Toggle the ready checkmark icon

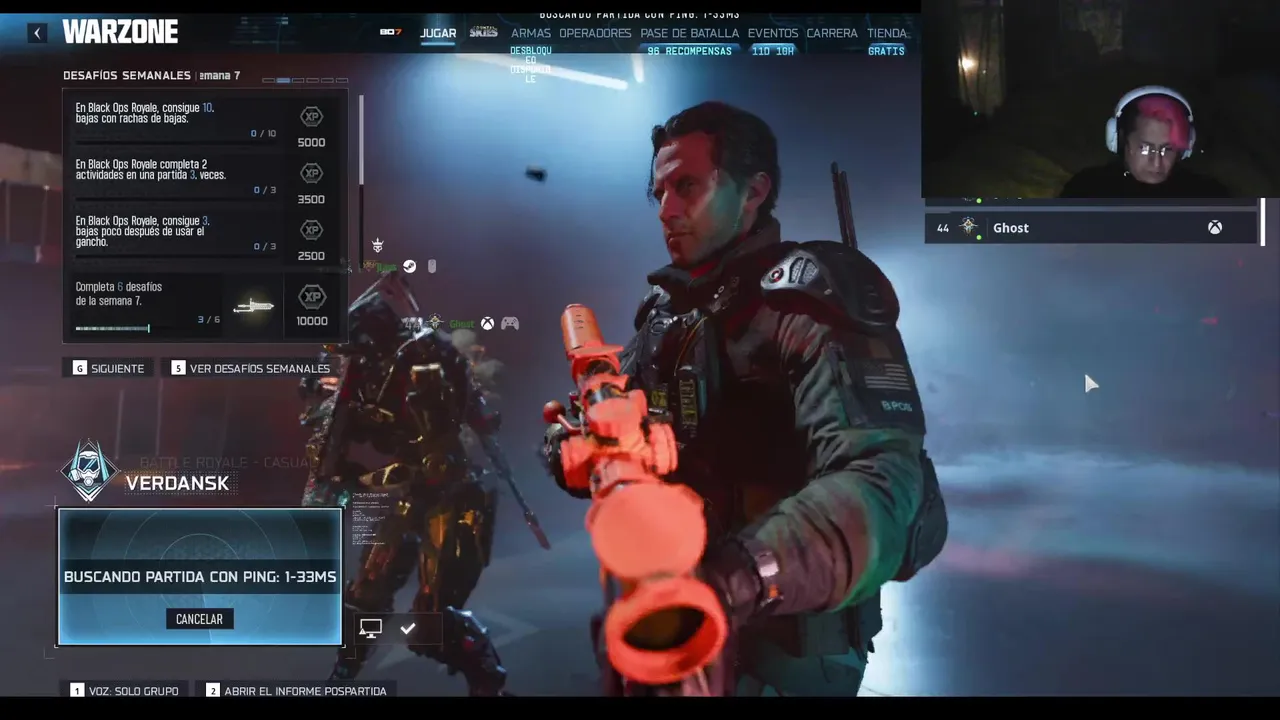coord(408,628)
